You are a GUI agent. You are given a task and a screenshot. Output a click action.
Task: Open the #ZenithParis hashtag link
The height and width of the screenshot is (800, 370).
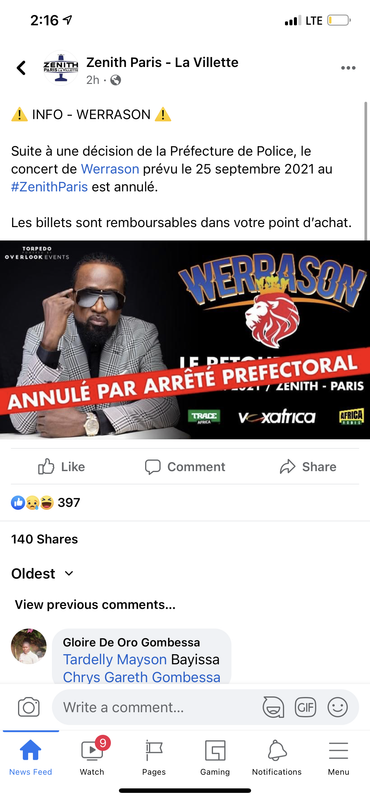click(50, 187)
